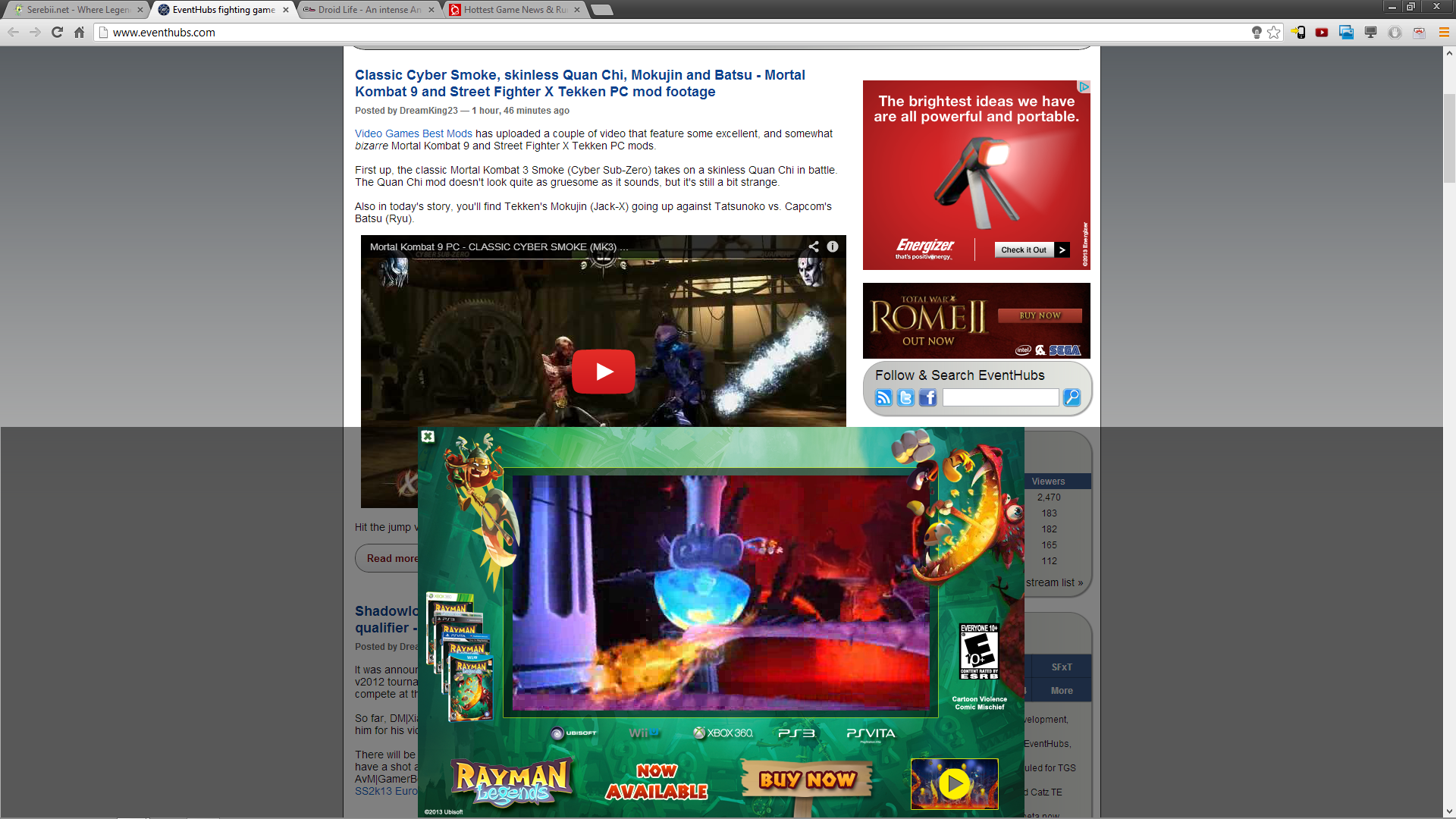
Task: Click the 2,470 viewers stream entry
Action: click(1049, 497)
